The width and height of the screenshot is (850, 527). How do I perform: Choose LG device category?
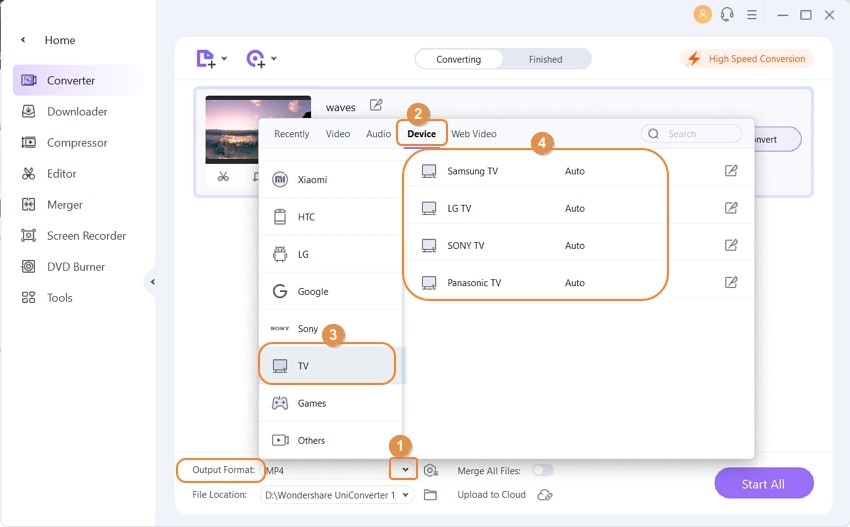[x=331, y=254]
